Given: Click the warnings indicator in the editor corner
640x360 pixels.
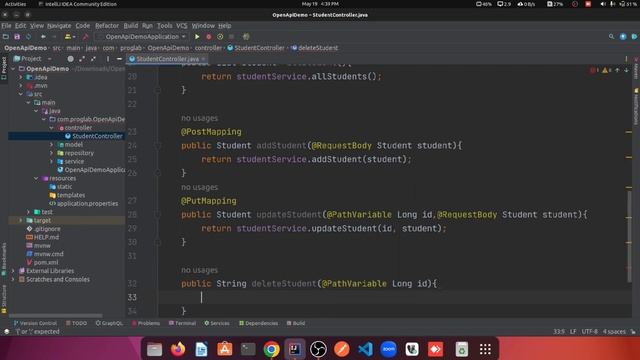Looking at the screenshot, I should (x=607, y=70).
